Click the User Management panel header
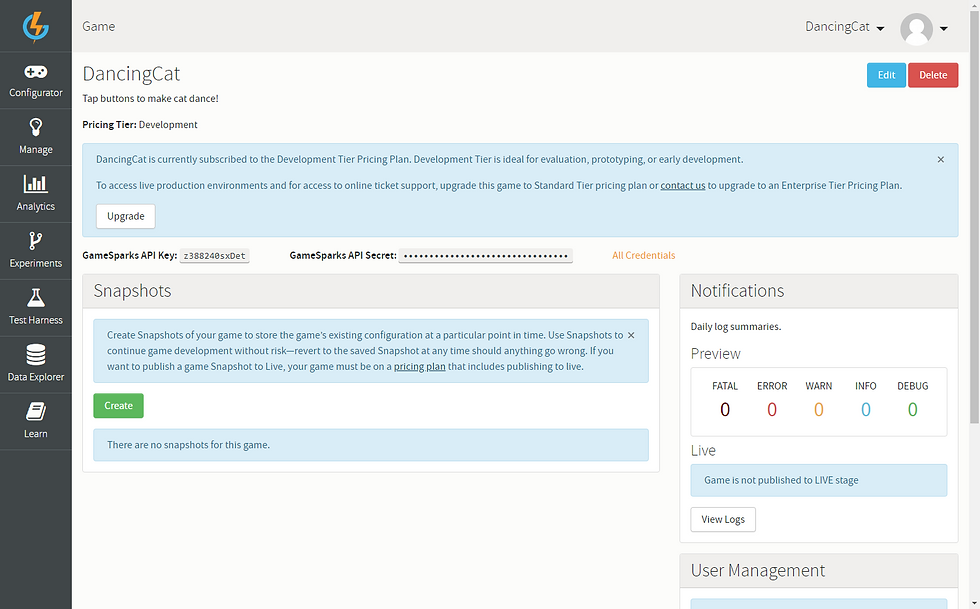The image size is (980, 609). coord(819,571)
